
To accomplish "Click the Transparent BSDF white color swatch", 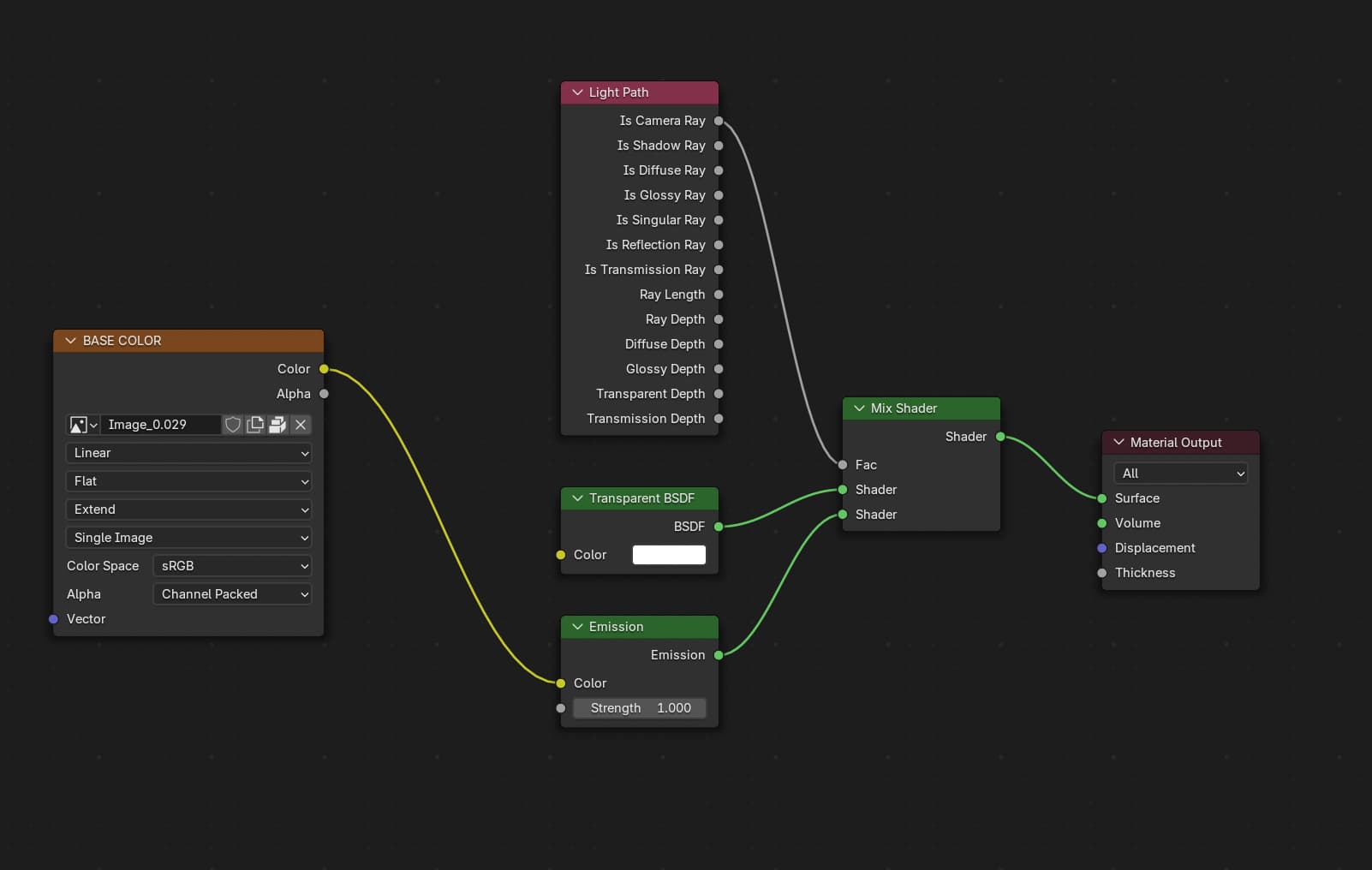I will [669, 555].
